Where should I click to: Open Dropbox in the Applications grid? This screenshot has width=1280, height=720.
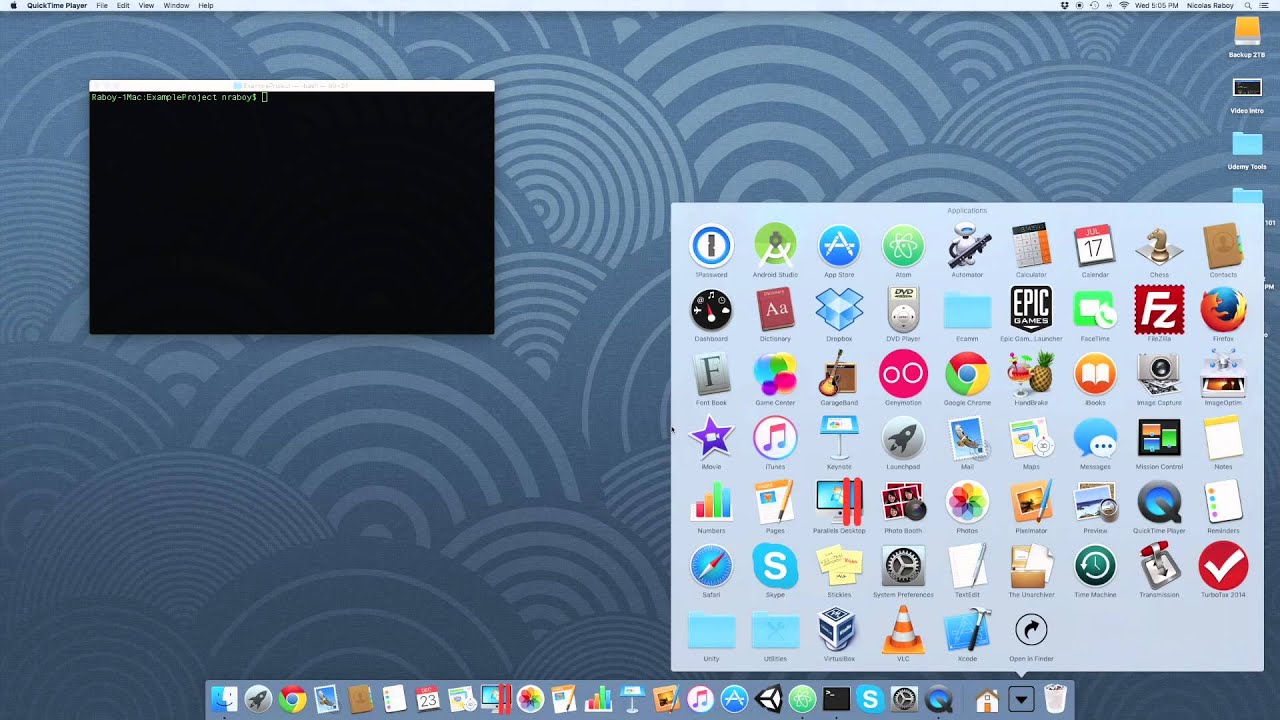pos(839,310)
